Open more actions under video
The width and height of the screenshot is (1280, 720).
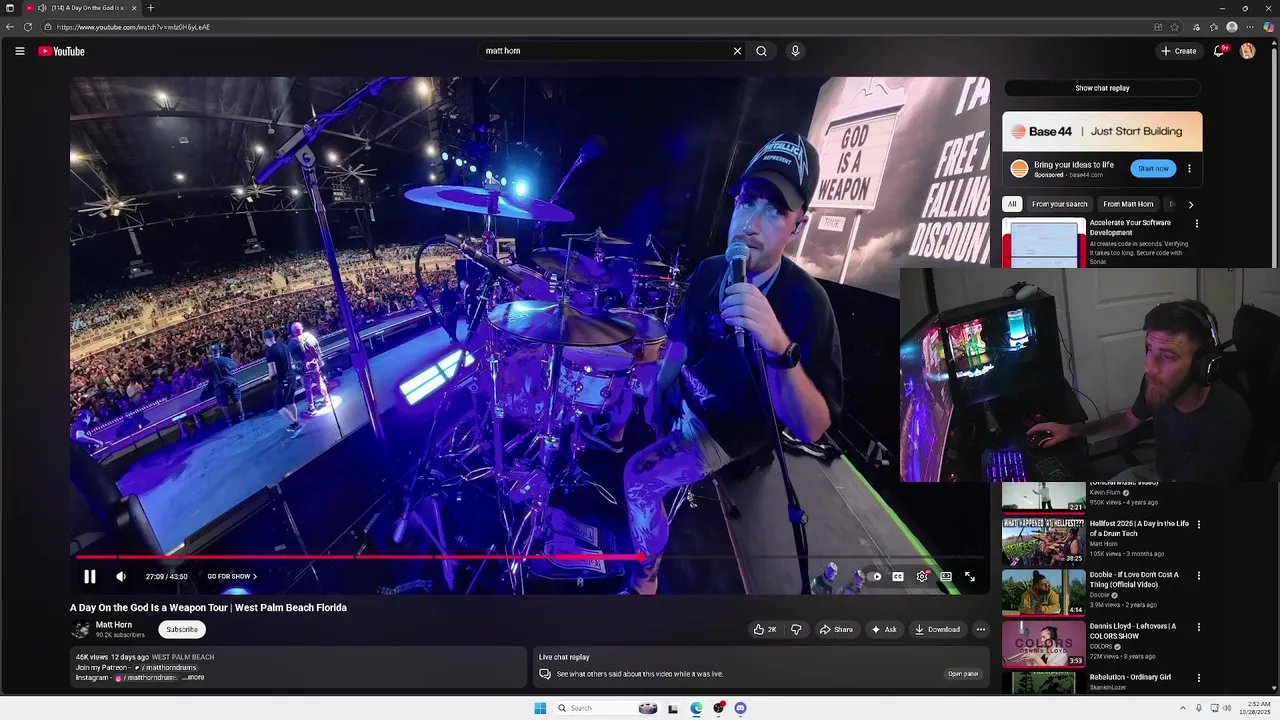981,629
